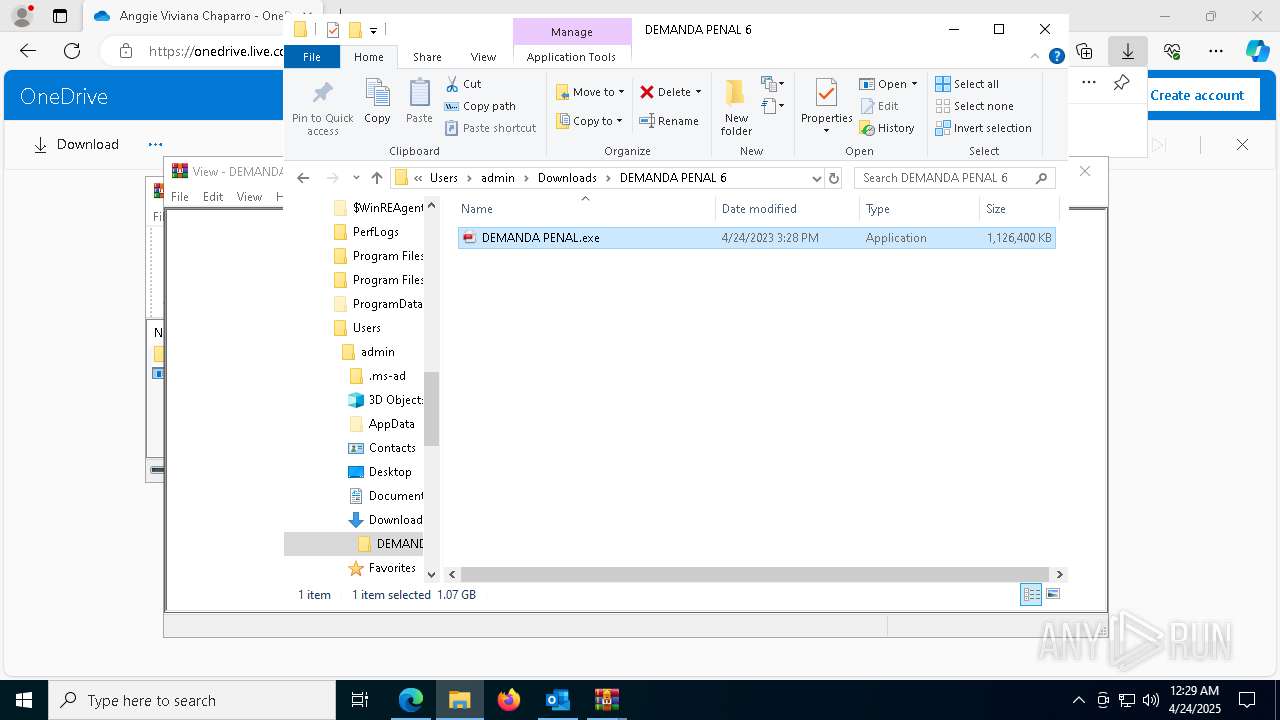
Task: Click Invert selection
Action: (x=983, y=128)
